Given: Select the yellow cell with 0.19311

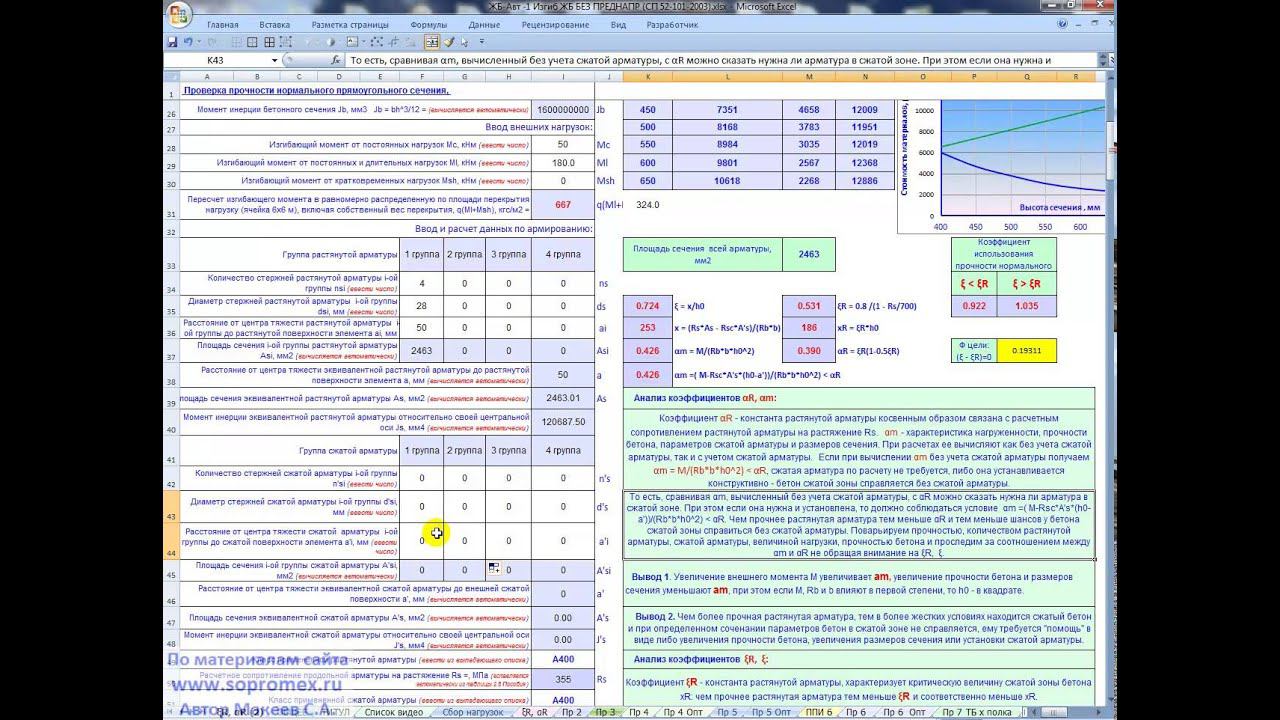Looking at the screenshot, I should [1026, 351].
